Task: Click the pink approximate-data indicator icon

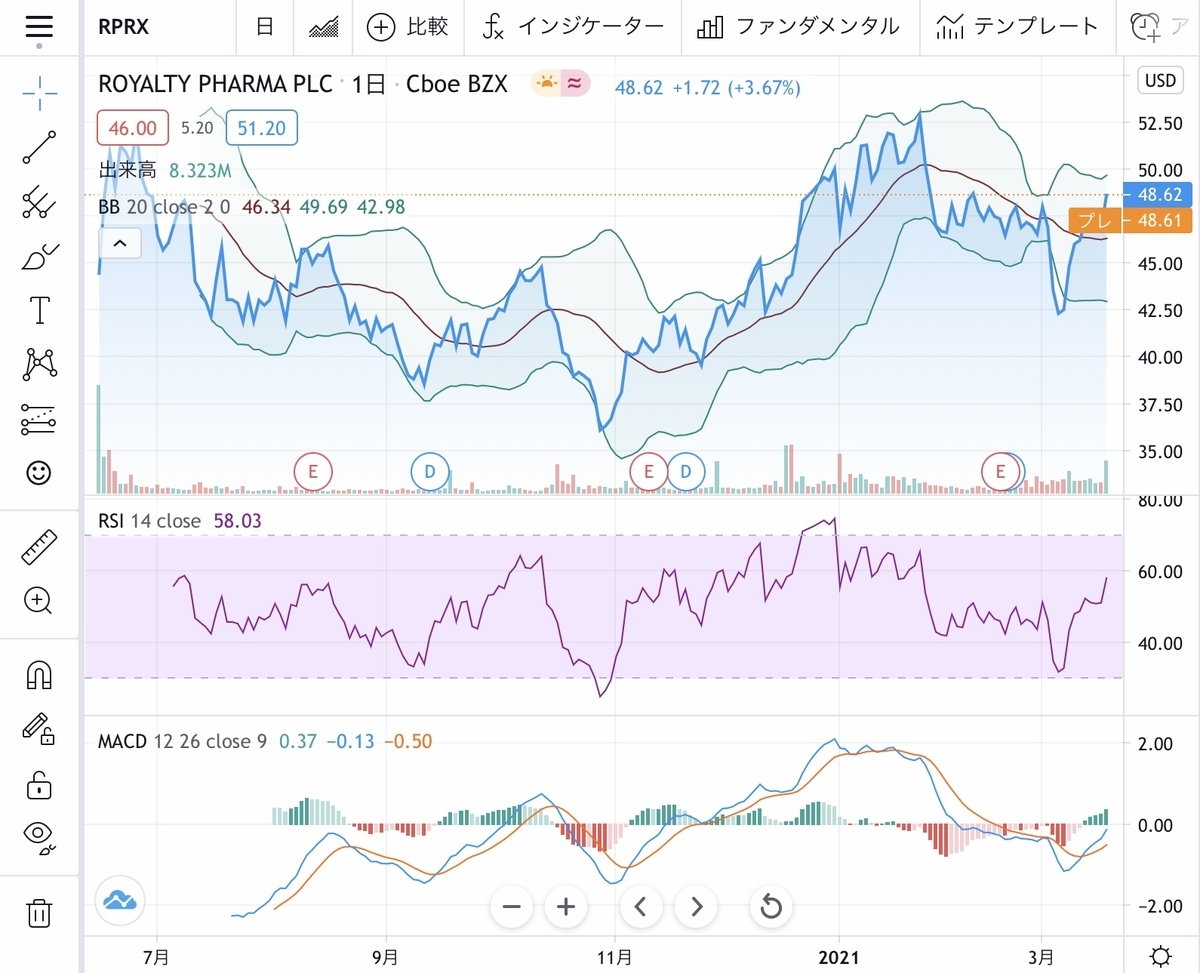Action: [574, 84]
